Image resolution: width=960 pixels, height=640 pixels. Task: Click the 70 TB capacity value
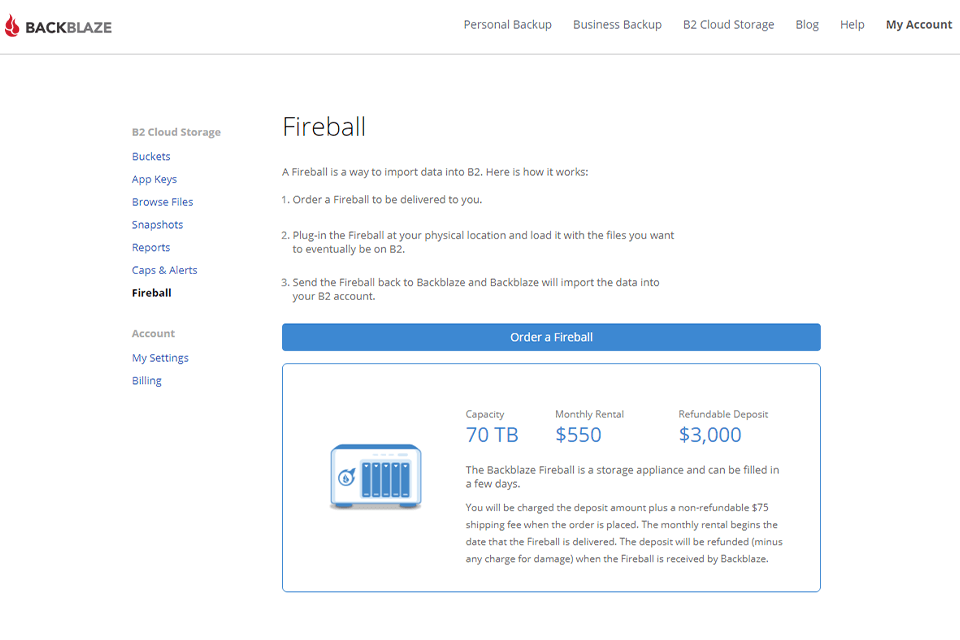(x=492, y=435)
